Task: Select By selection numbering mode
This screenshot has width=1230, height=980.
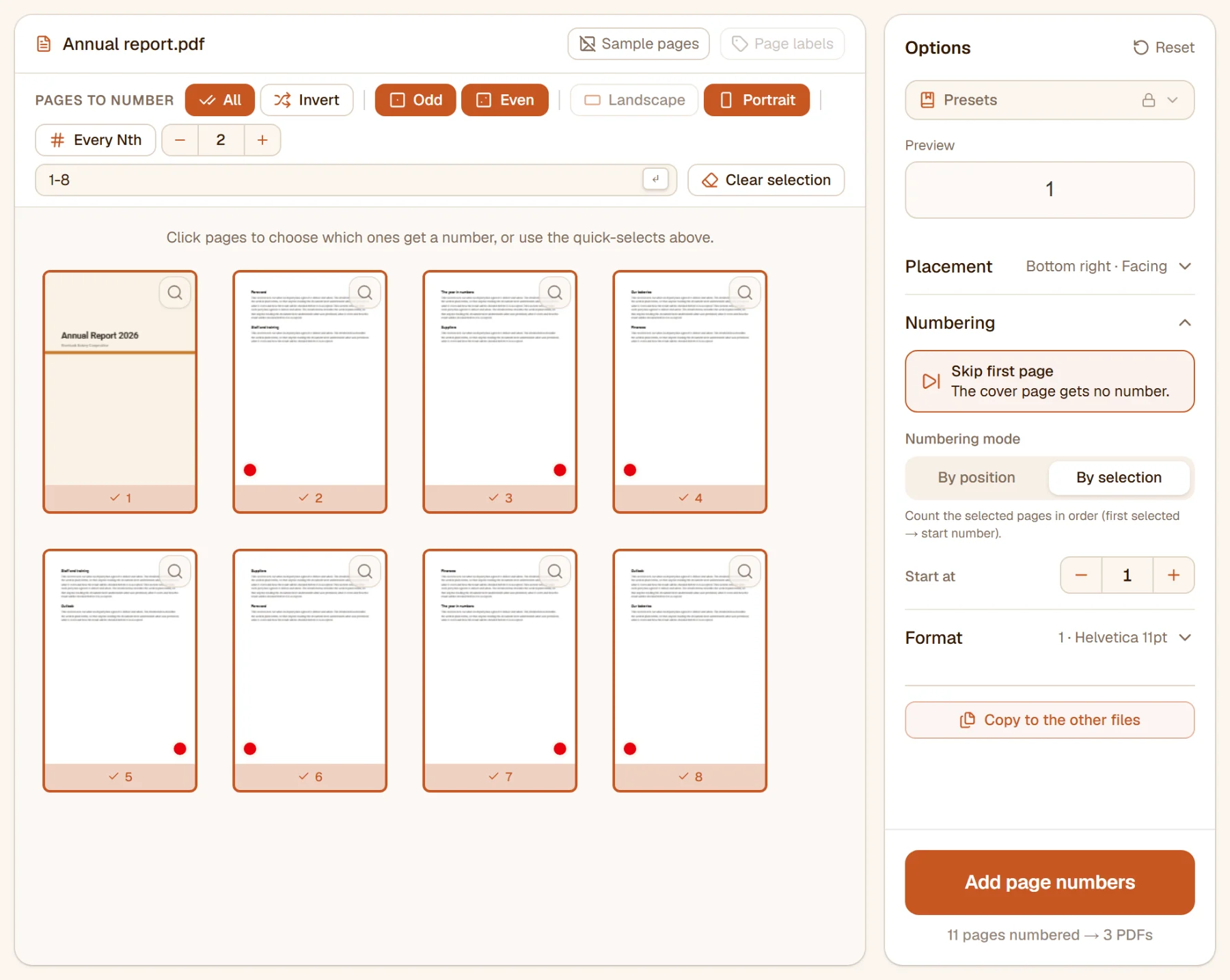Action: tap(1119, 477)
